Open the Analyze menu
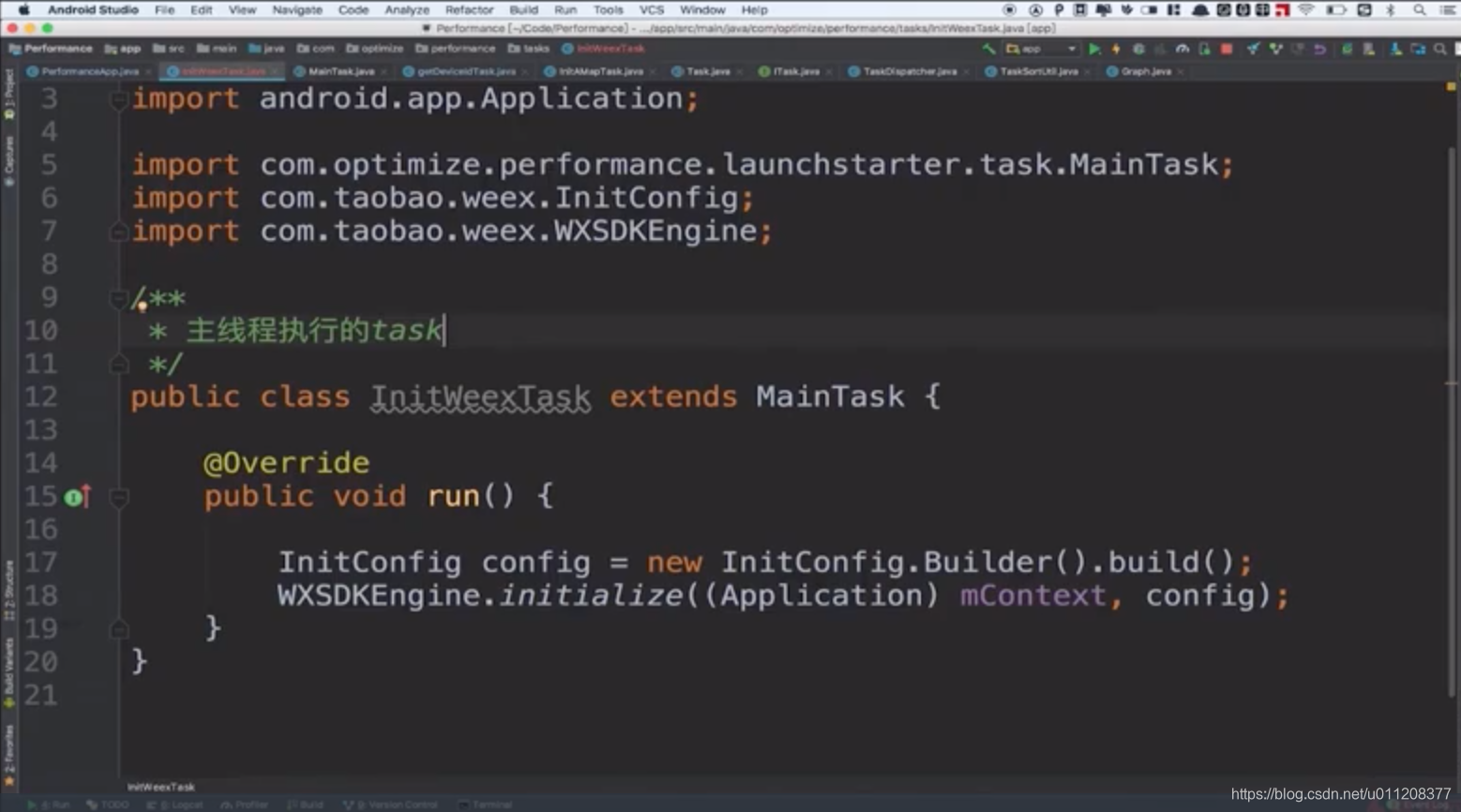Viewport: 1461px width, 812px height. tap(407, 9)
